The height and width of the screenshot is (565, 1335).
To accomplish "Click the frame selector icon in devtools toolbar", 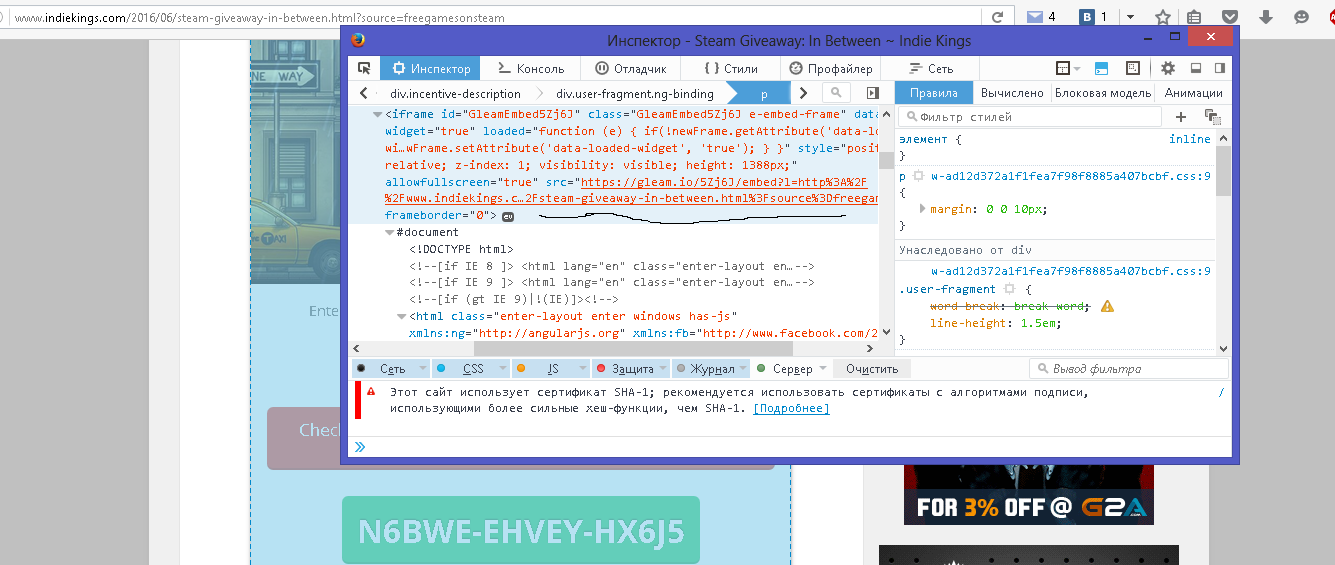I will [x=1064, y=69].
